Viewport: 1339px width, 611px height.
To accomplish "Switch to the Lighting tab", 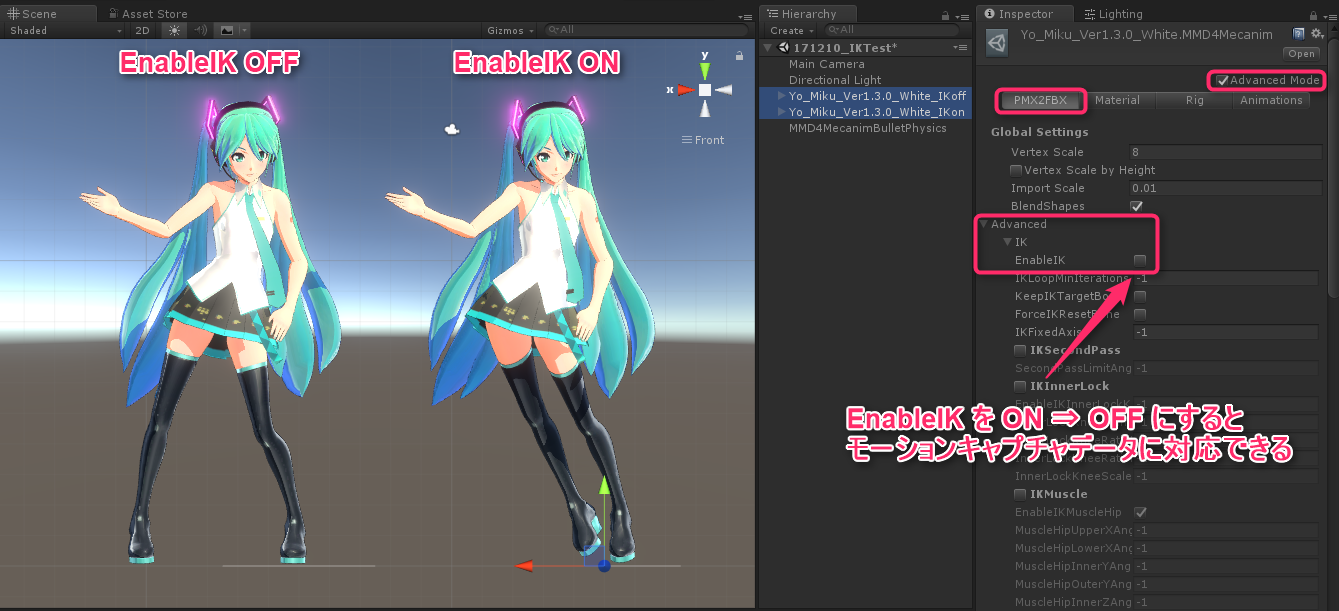I will [1113, 13].
